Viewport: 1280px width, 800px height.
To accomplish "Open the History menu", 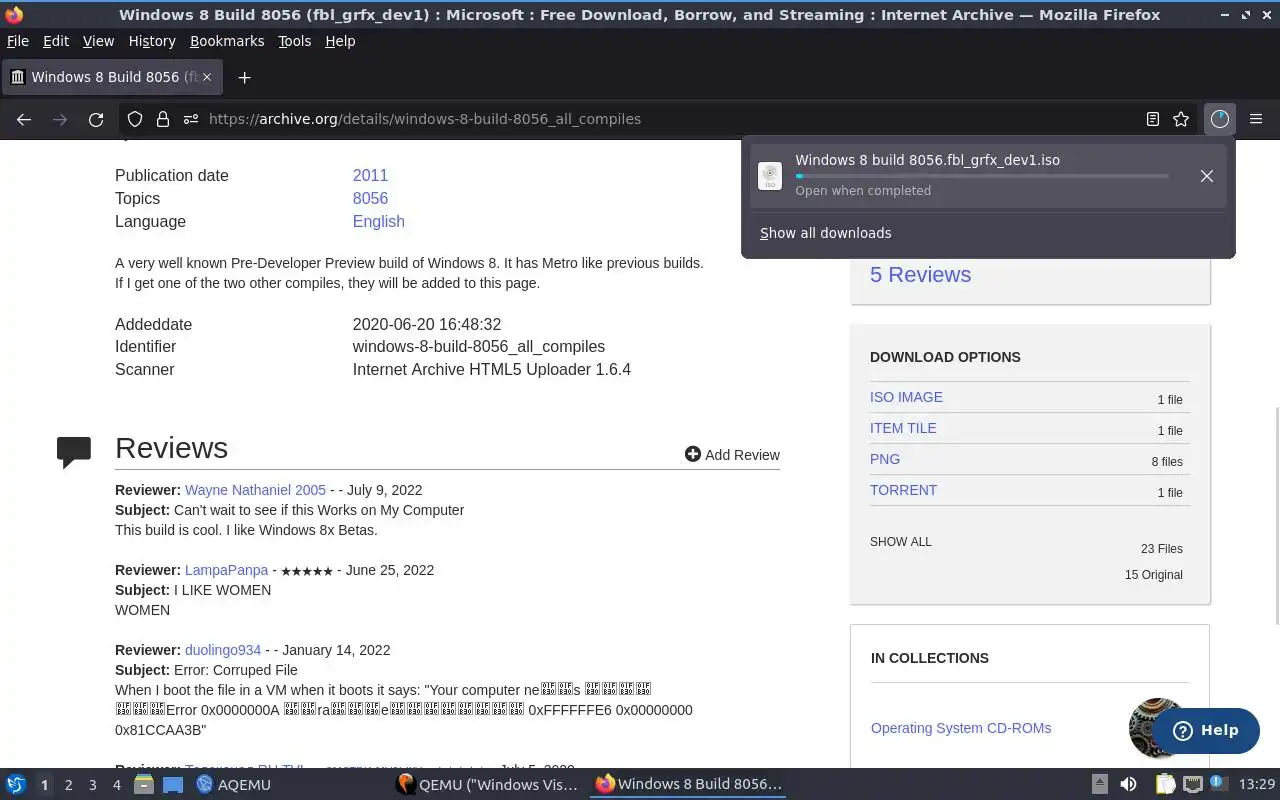I will [152, 41].
